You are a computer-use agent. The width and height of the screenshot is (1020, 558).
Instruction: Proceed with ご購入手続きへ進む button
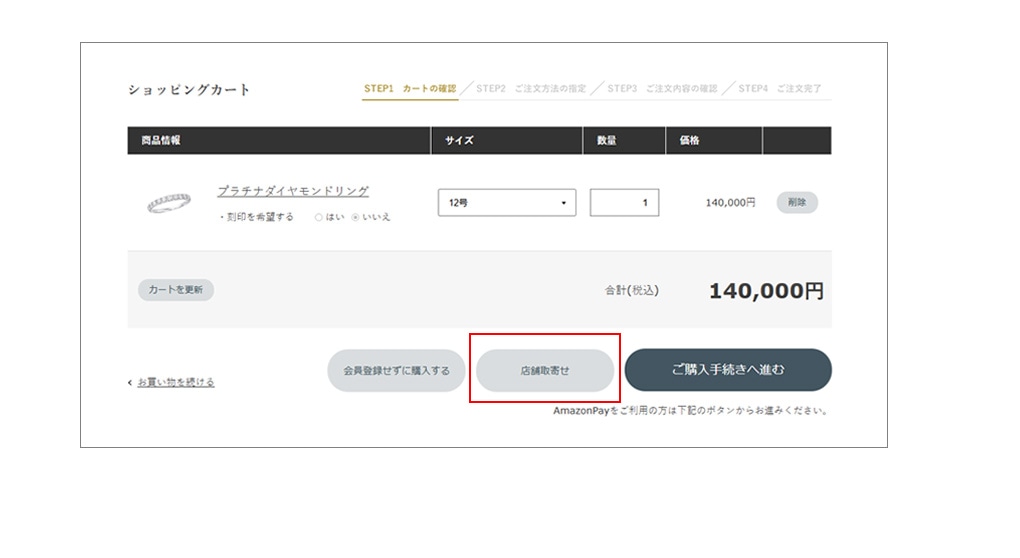[x=727, y=370]
